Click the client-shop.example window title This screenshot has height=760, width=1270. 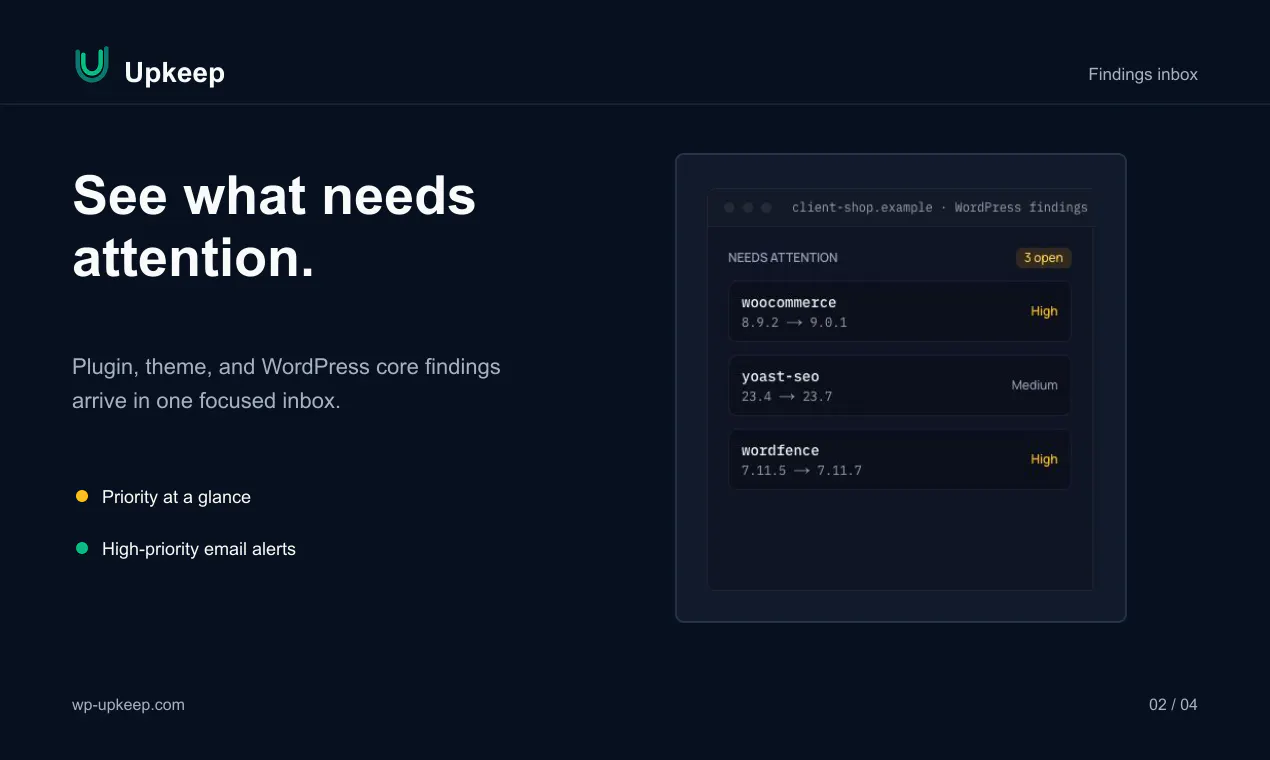(x=939, y=208)
